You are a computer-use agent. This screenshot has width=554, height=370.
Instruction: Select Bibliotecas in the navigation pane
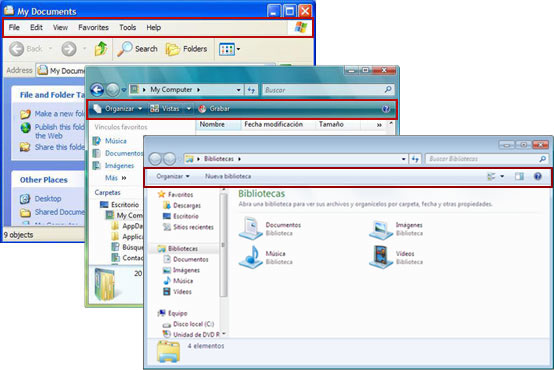click(178, 249)
